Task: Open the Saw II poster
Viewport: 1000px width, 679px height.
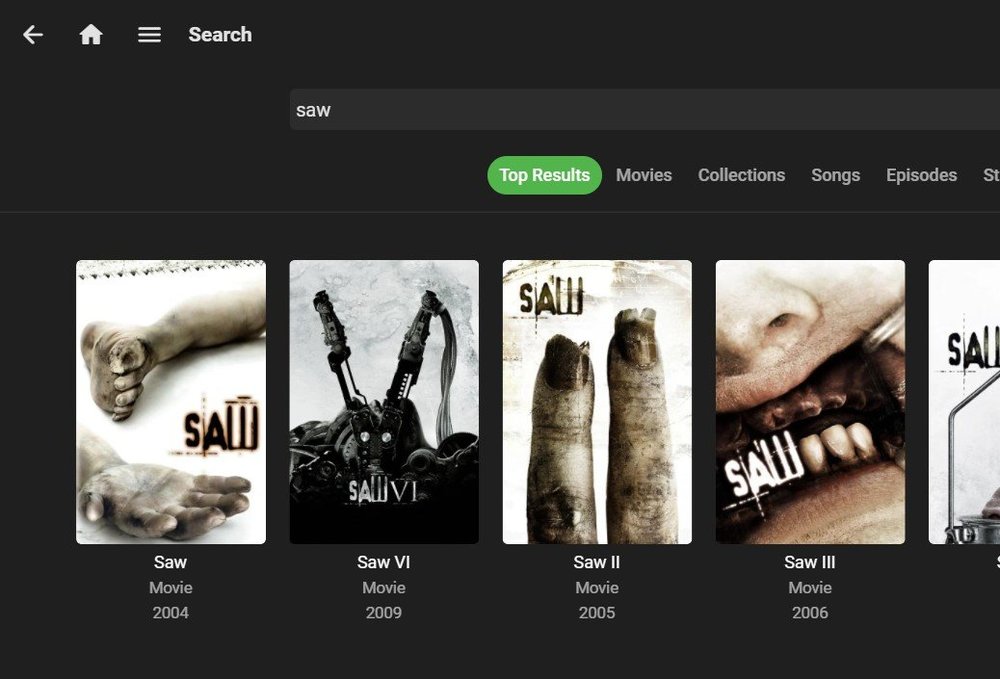Action: pos(597,400)
